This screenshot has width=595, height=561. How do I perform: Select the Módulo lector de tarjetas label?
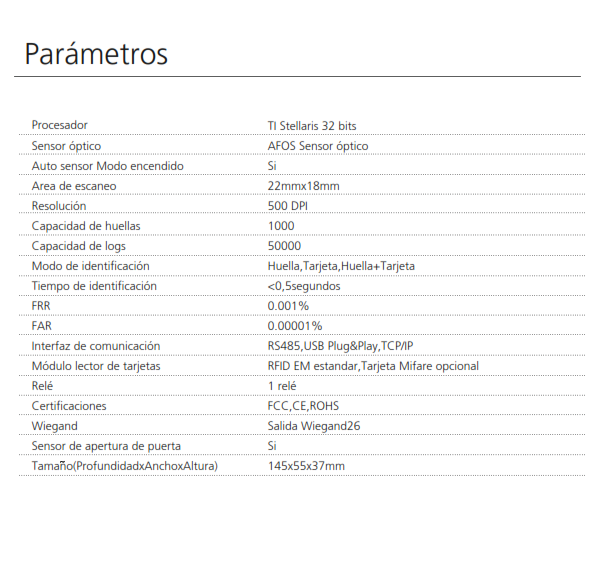point(96,366)
